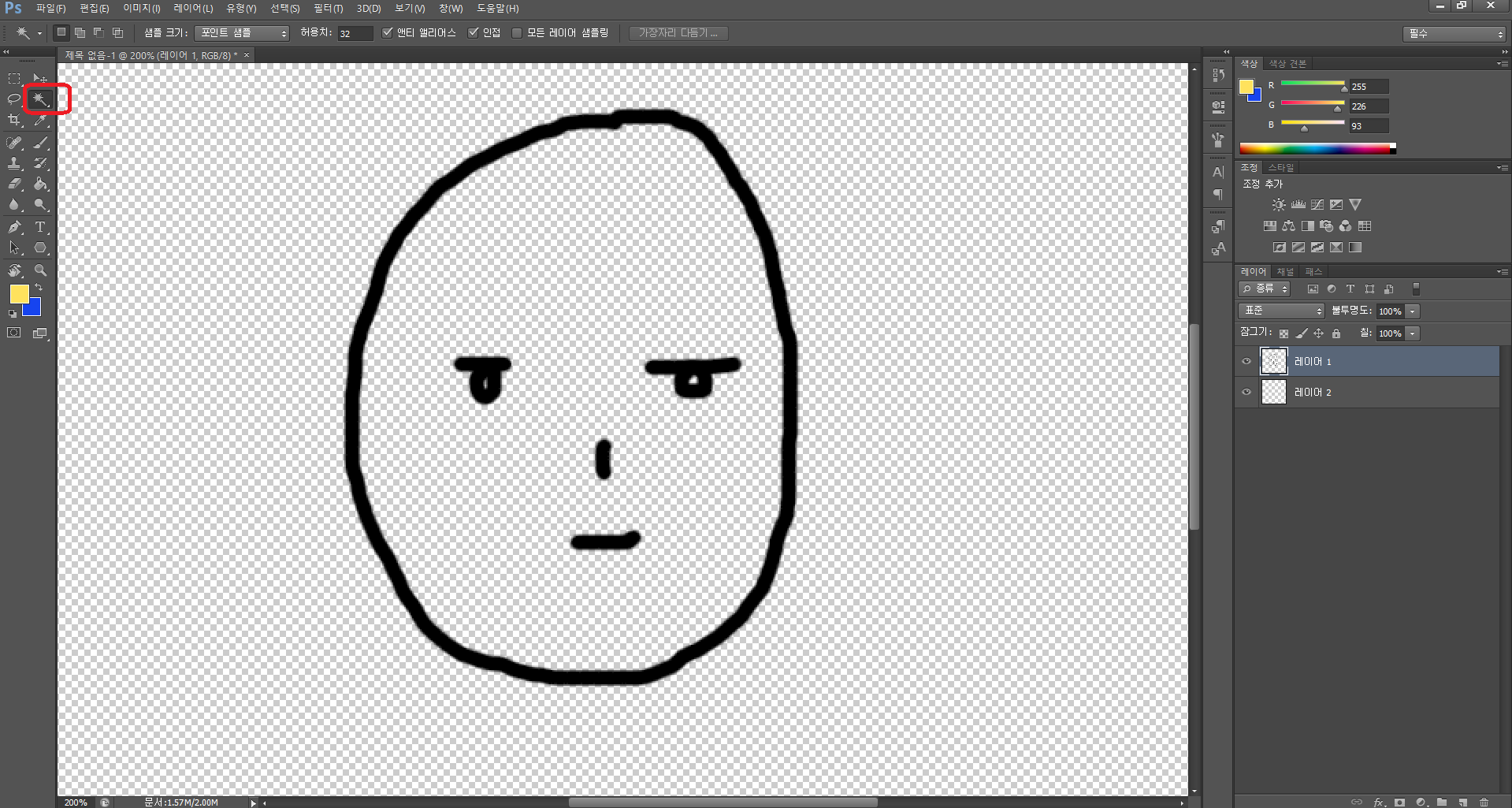Open the 필터(T) menu
The height and width of the screenshot is (808, 1512).
(x=328, y=8)
